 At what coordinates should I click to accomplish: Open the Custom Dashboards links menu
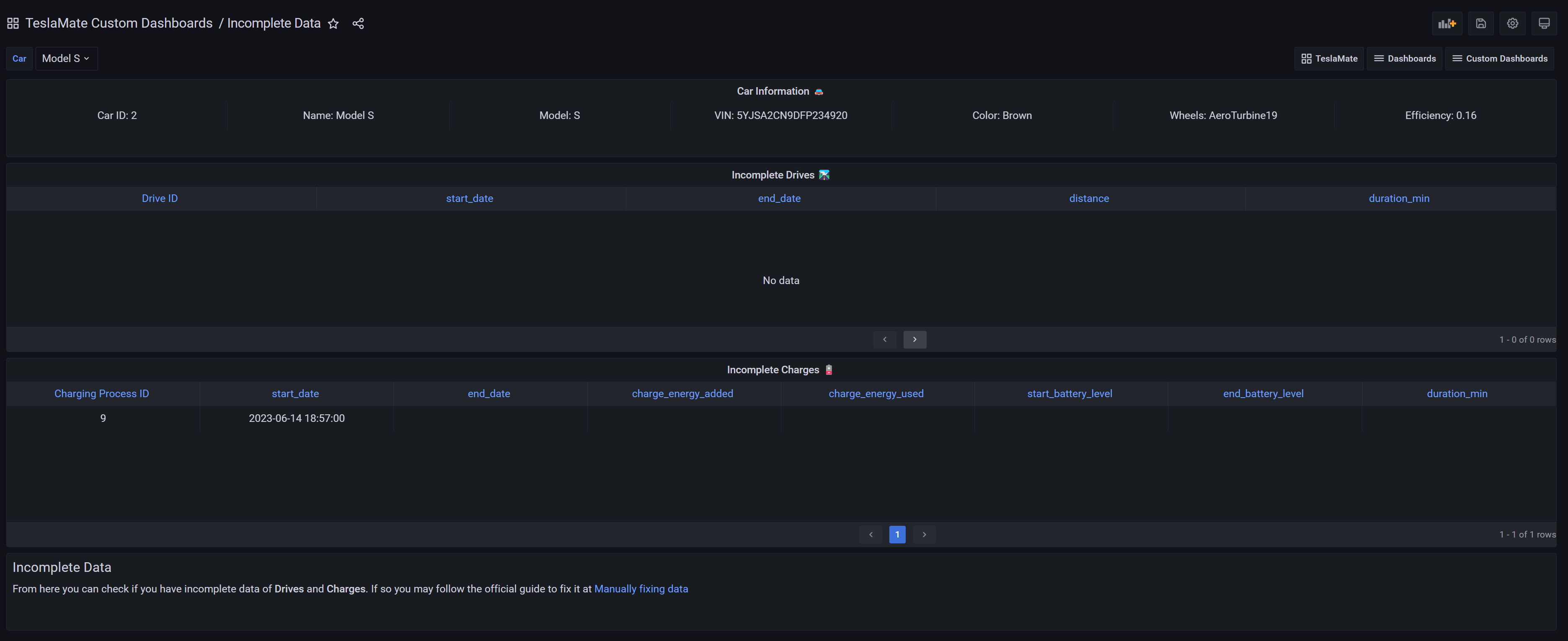1499,58
